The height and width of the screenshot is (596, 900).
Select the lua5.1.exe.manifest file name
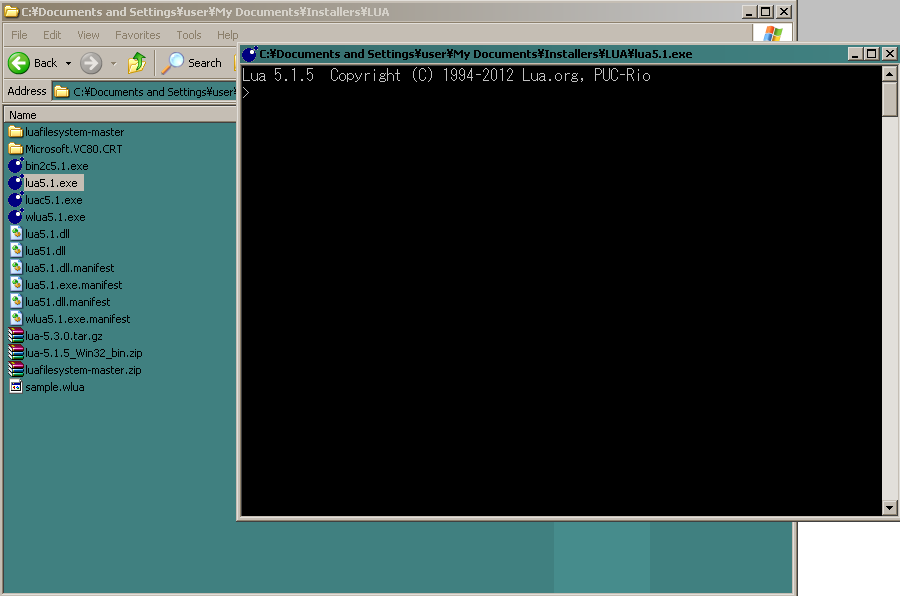coord(73,285)
